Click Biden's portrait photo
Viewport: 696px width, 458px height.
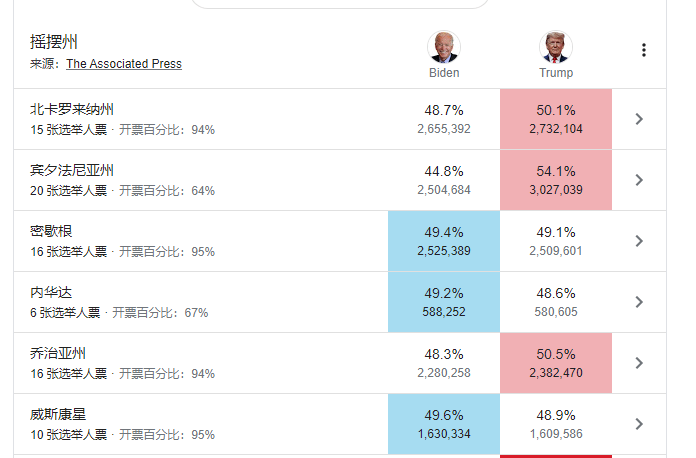444,47
